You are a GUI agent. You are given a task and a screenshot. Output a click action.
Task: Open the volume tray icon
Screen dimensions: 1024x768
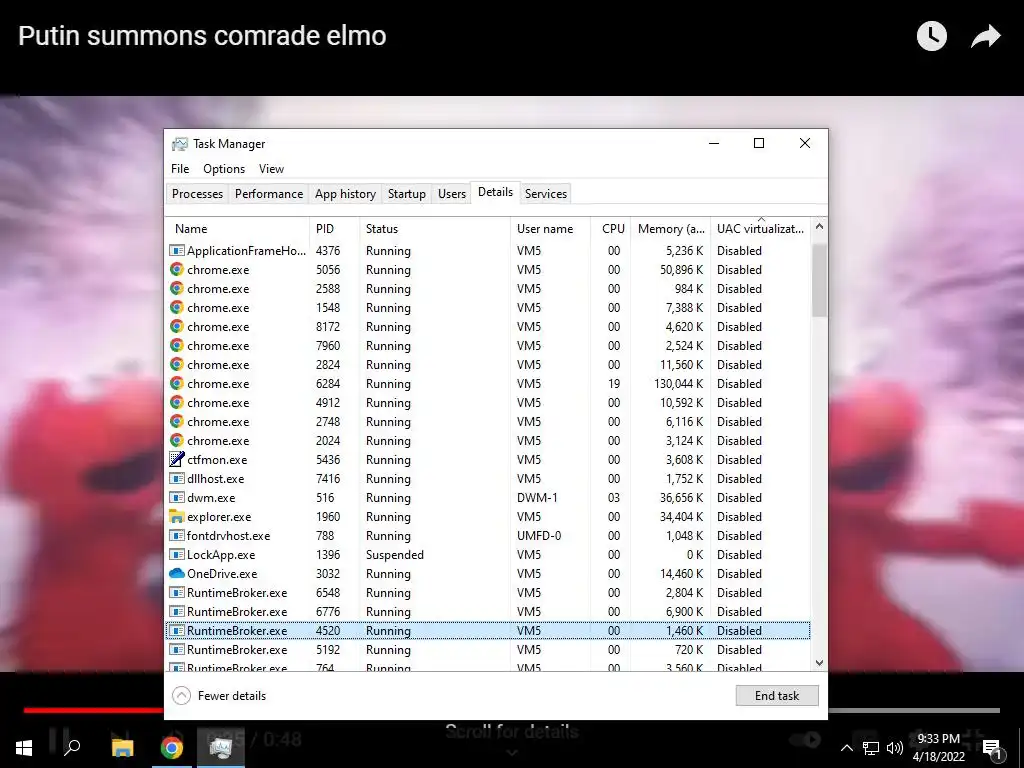[895, 748]
